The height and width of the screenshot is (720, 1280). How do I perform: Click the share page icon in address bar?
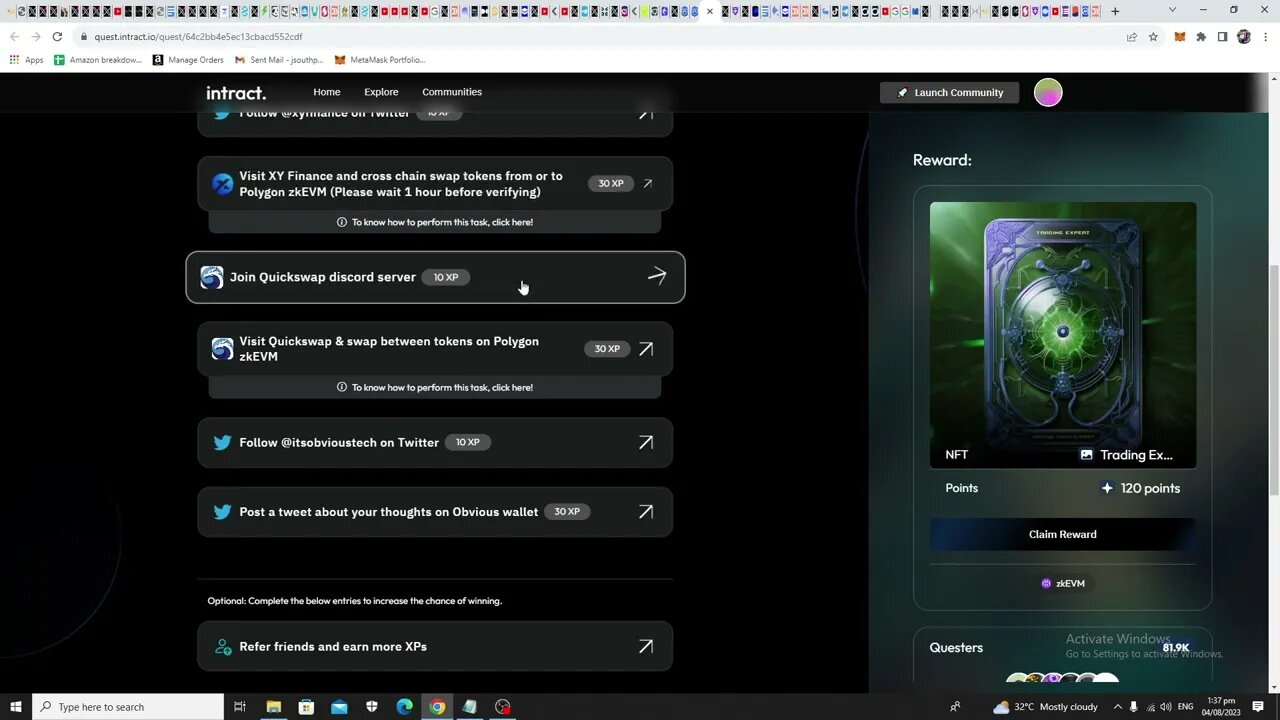point(1131,37)
